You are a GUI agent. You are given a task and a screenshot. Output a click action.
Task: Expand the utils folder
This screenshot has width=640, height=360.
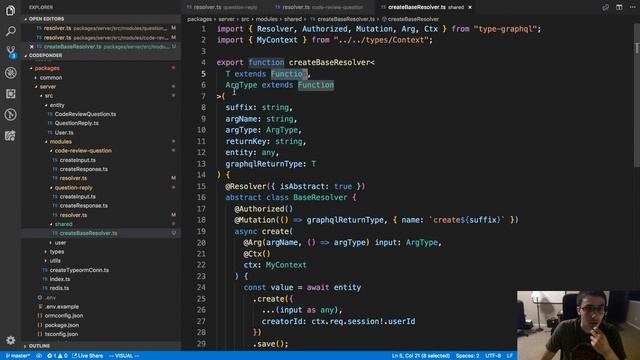55,261
